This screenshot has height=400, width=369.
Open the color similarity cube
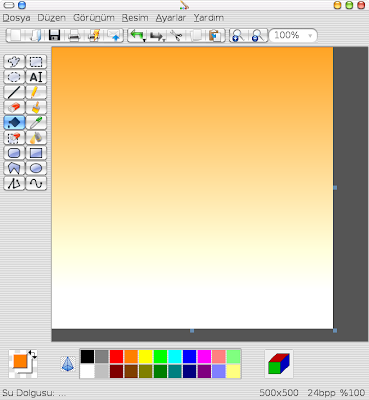click(279, 364)
